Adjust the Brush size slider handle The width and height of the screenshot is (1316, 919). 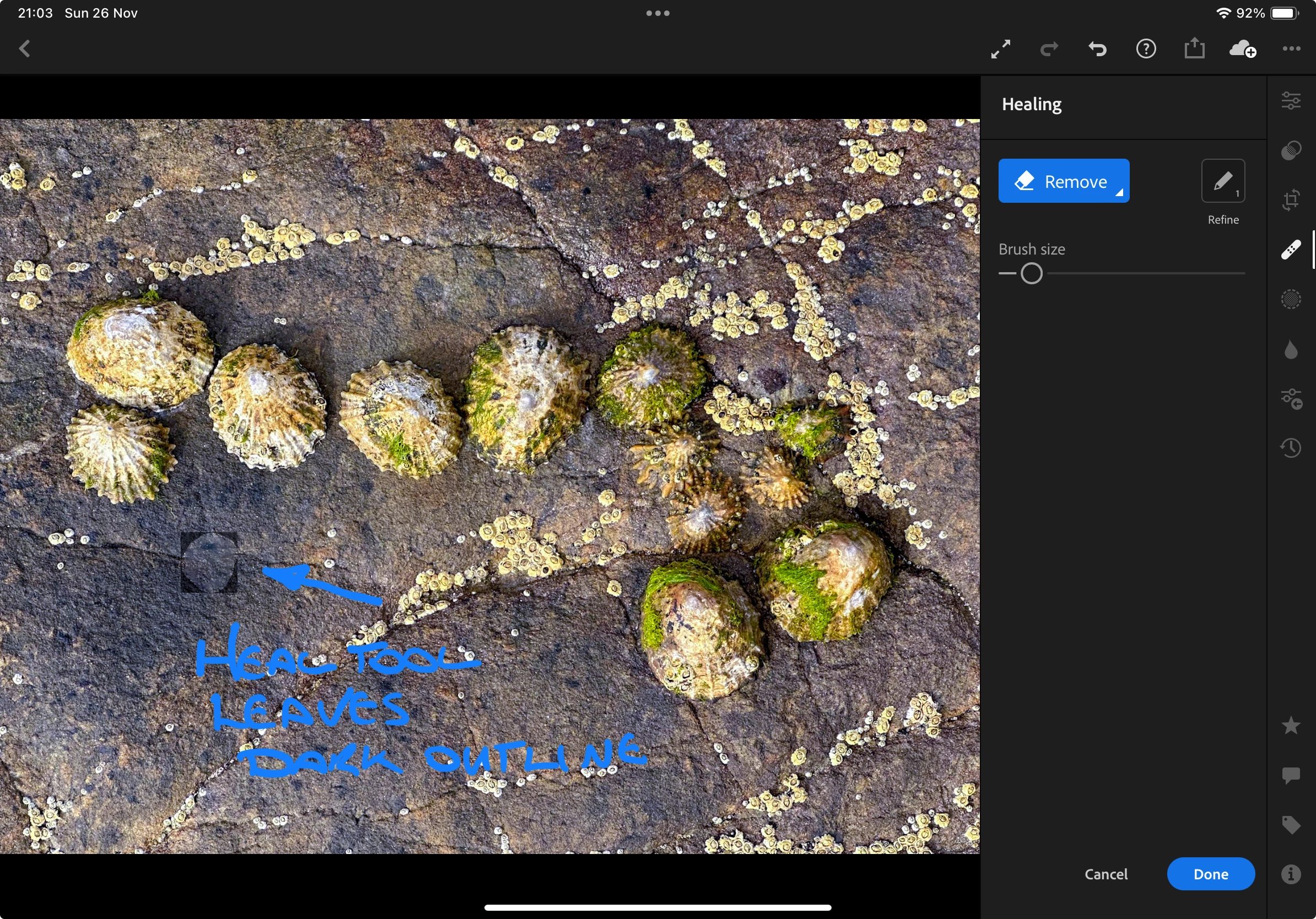[x=1031, y=273]
